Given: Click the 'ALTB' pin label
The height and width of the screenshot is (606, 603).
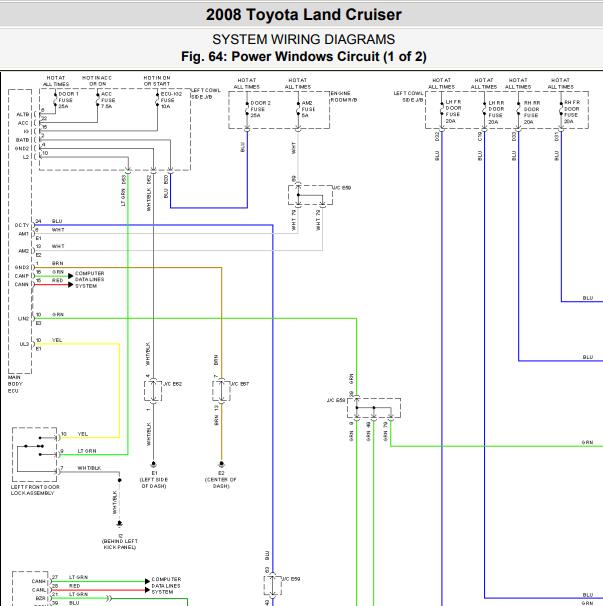Looking at the screenshot, I should coord(23,114).
